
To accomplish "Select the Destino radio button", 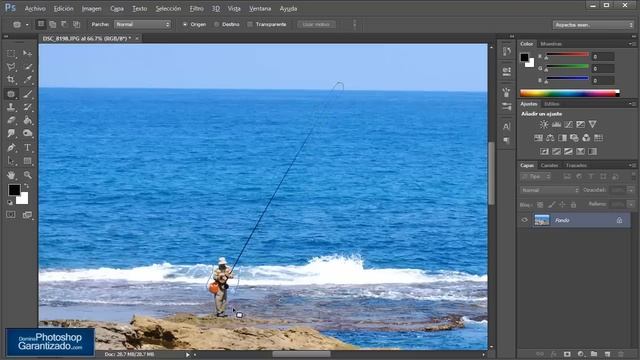I will click(217, 24).
